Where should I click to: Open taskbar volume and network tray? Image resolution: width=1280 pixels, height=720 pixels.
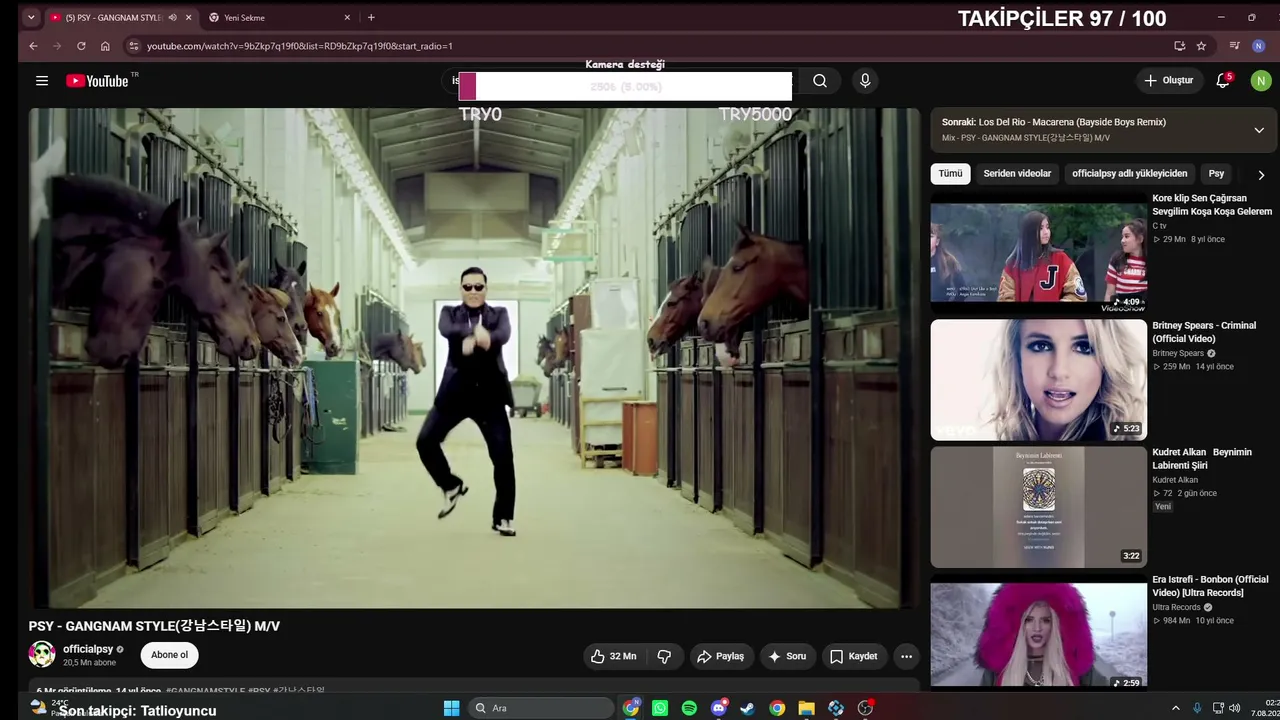click(x=1226, y=708)
